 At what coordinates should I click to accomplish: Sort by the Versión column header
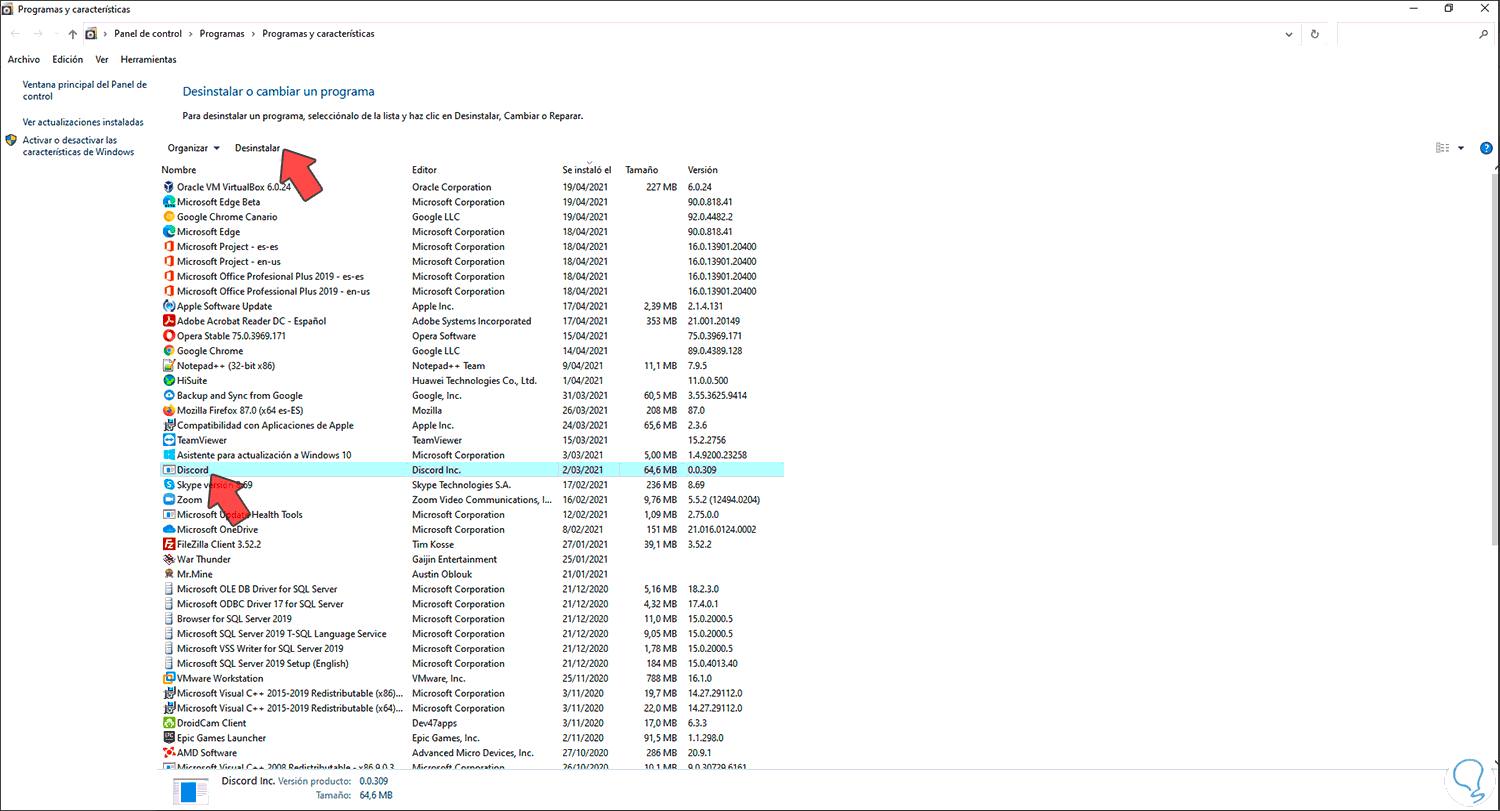pos(703,170)
